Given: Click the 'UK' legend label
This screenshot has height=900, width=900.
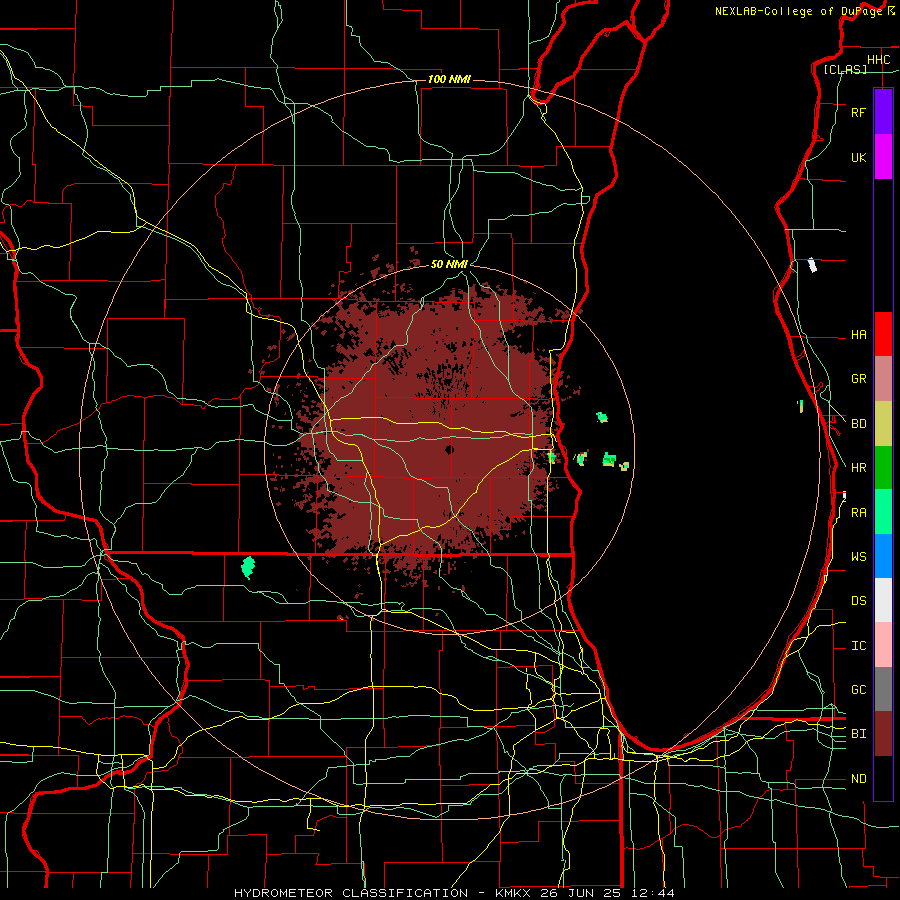Looking at the screenshot, I should point(858,157).
